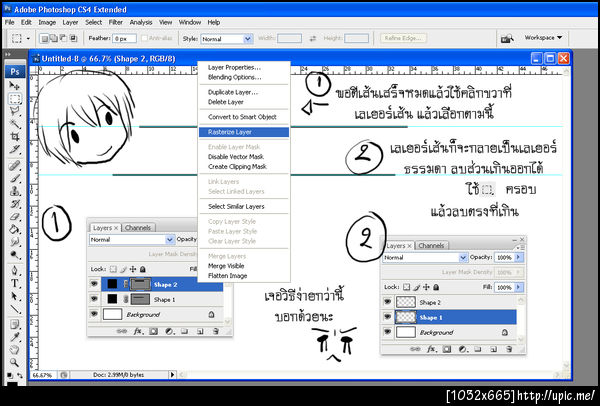Click swap Width and Height arrows
Screen dimensions: 600x406
pyautogui.click(x=313, y=38)
